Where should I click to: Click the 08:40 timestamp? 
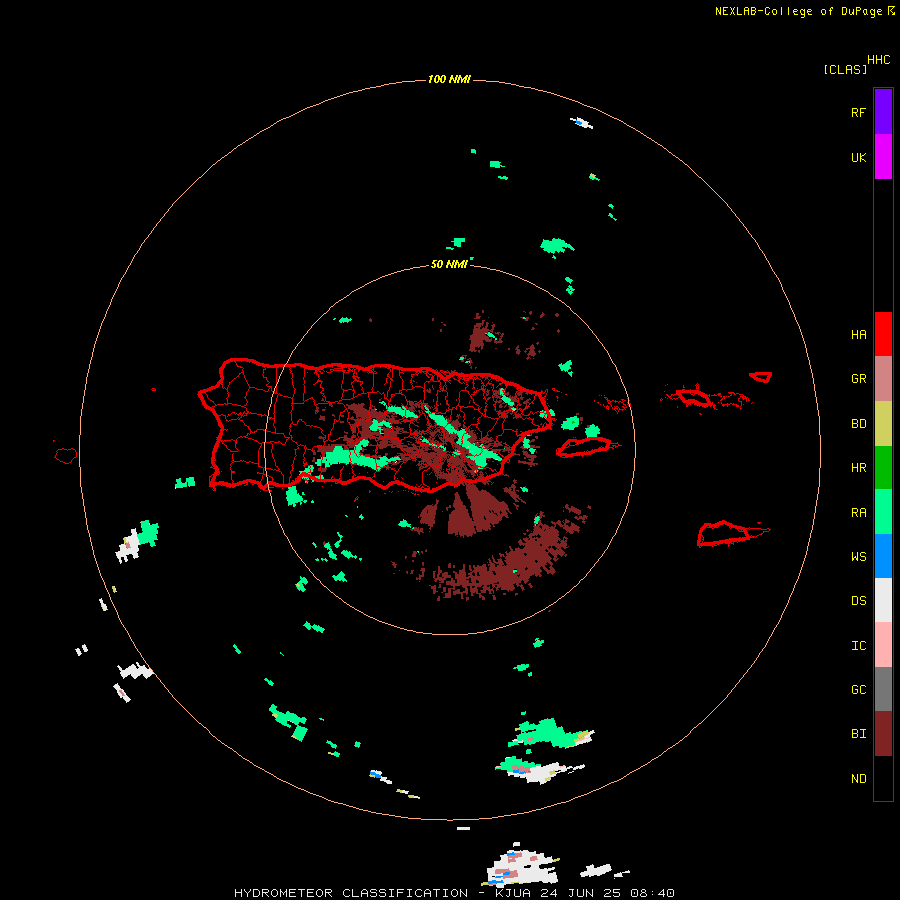click(x=652, y=893)
